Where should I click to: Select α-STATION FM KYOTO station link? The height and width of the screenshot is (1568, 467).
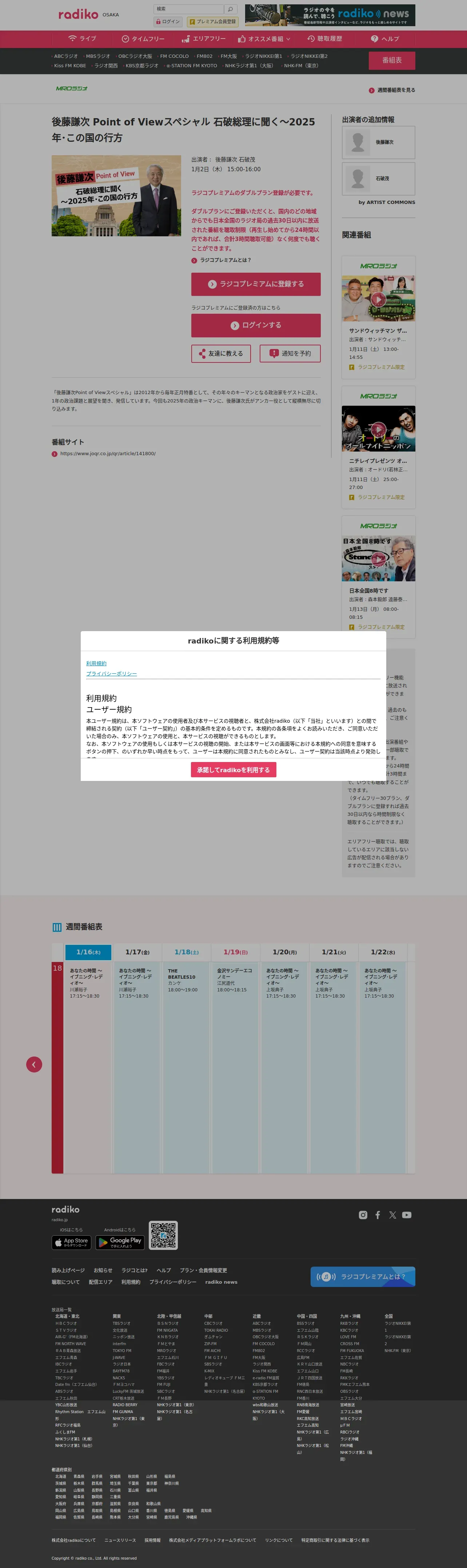coord(191,66)
